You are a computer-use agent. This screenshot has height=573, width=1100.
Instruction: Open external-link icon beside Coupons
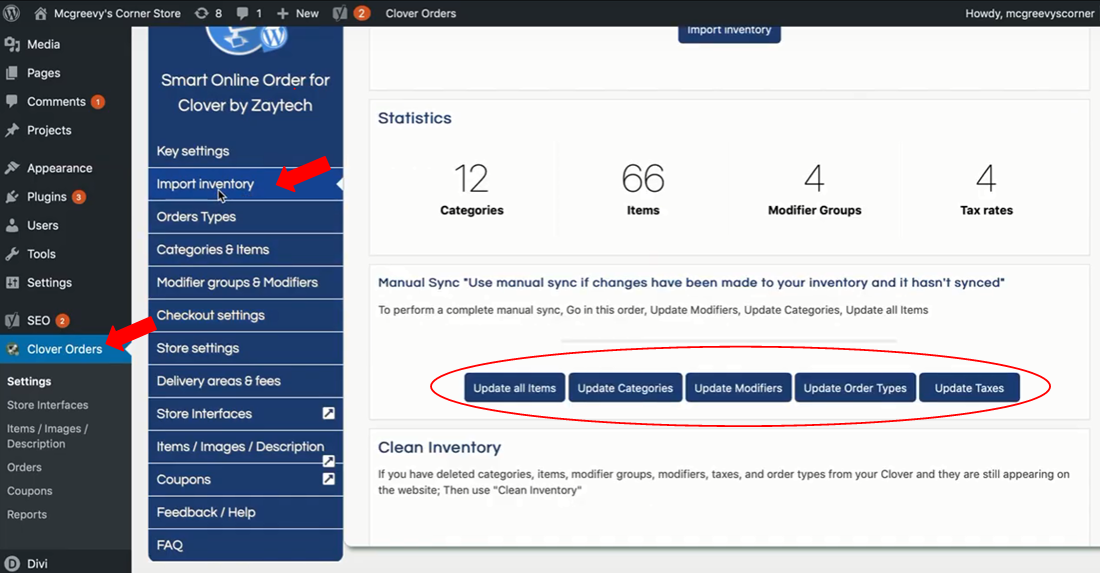[328, 479]
